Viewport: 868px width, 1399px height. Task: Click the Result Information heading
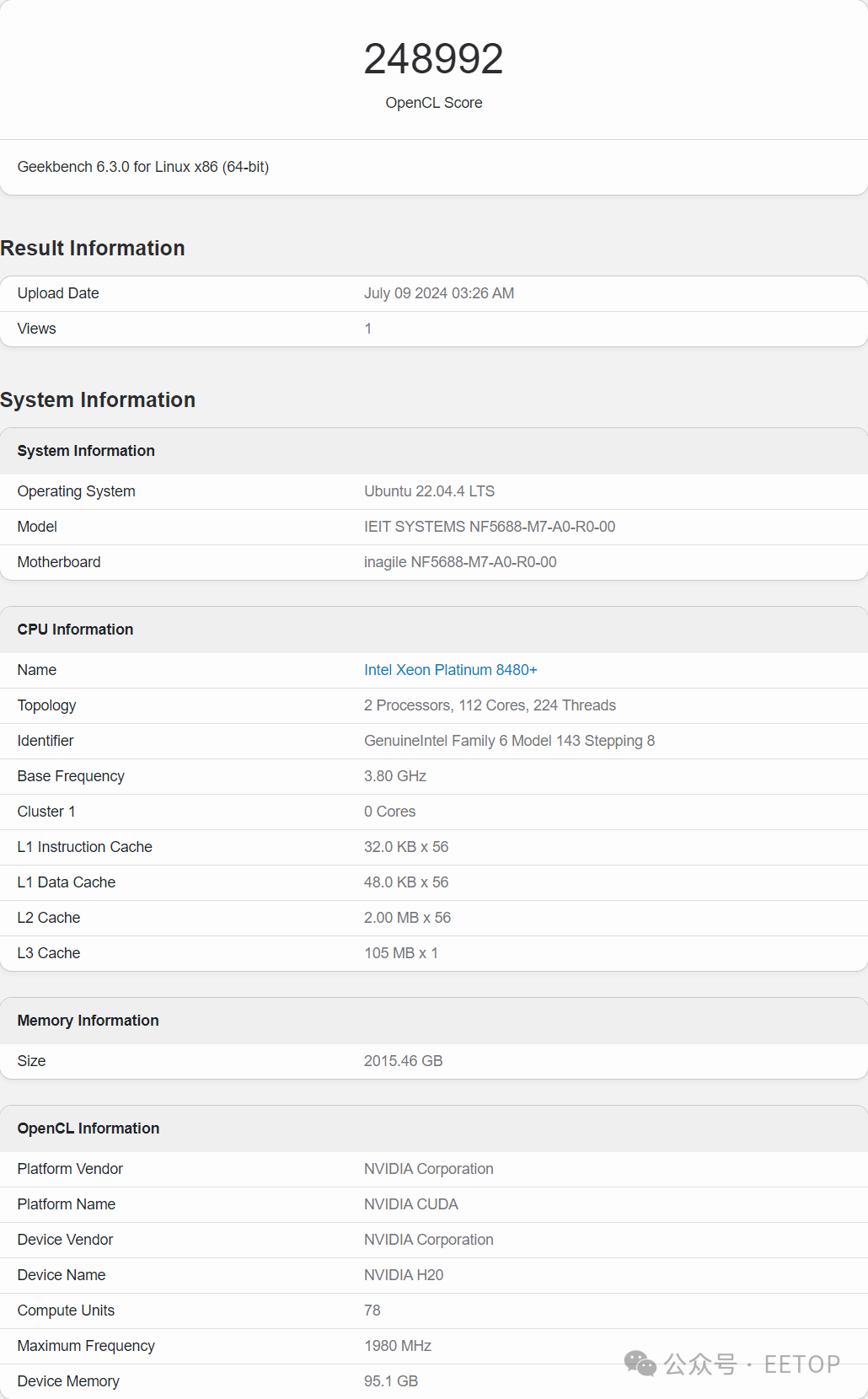[93, 248]
